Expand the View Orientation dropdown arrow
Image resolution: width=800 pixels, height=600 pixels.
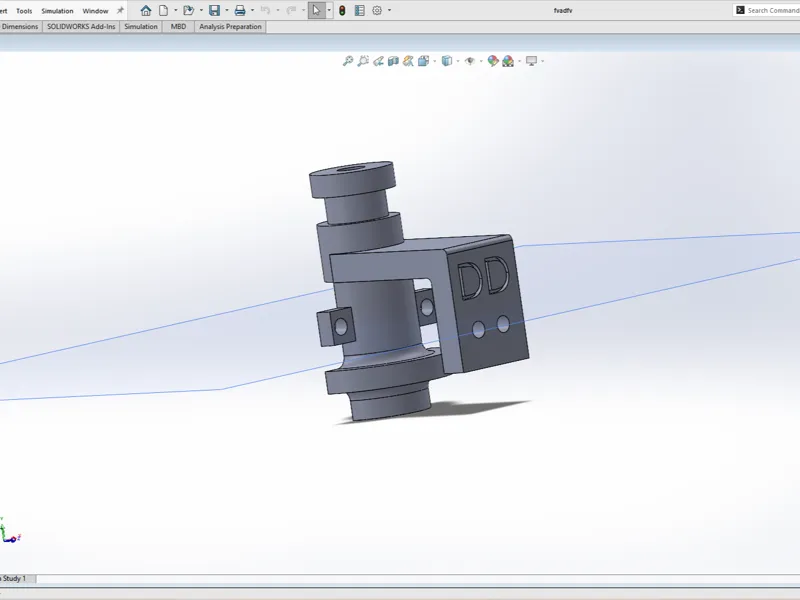point(435,61)
